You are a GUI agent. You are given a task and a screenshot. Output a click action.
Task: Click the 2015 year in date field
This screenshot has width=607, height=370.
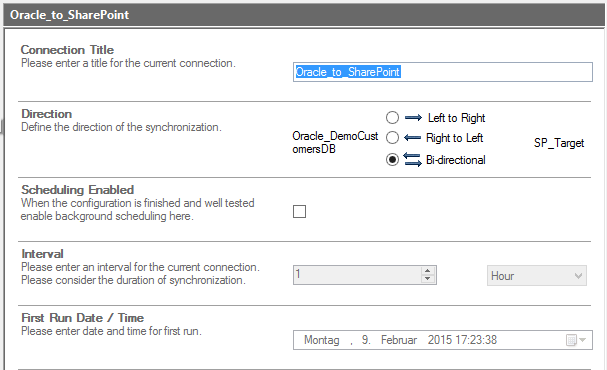coord(440,340)
